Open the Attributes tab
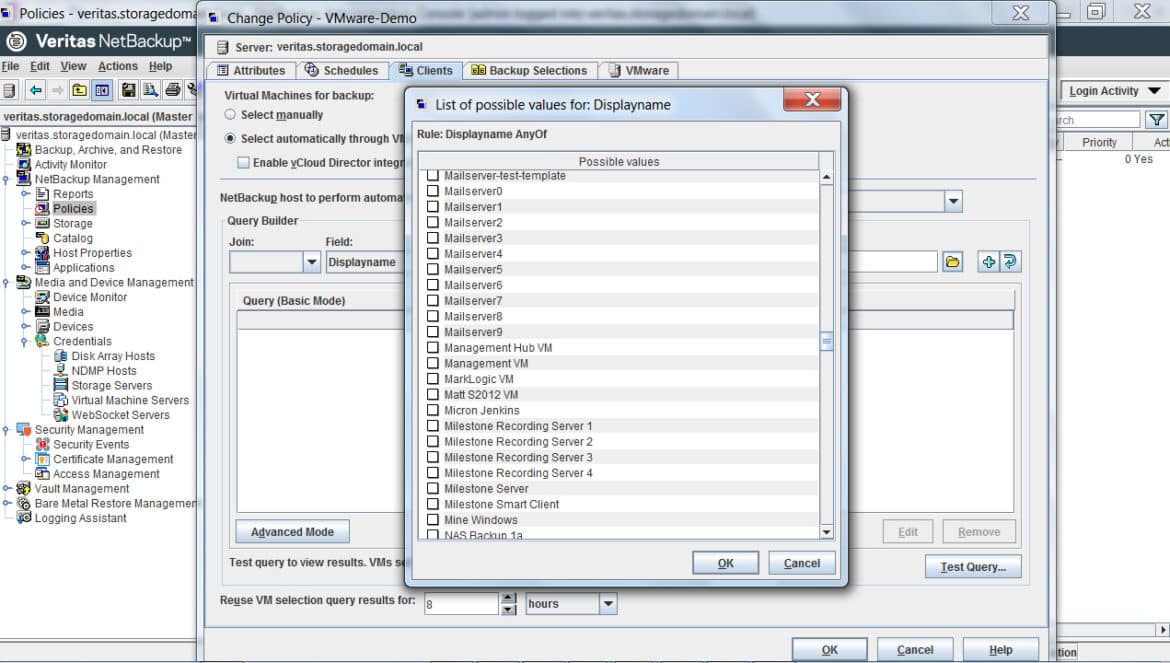This screenshot has width=1170, height=663. (x=251, y=70)
